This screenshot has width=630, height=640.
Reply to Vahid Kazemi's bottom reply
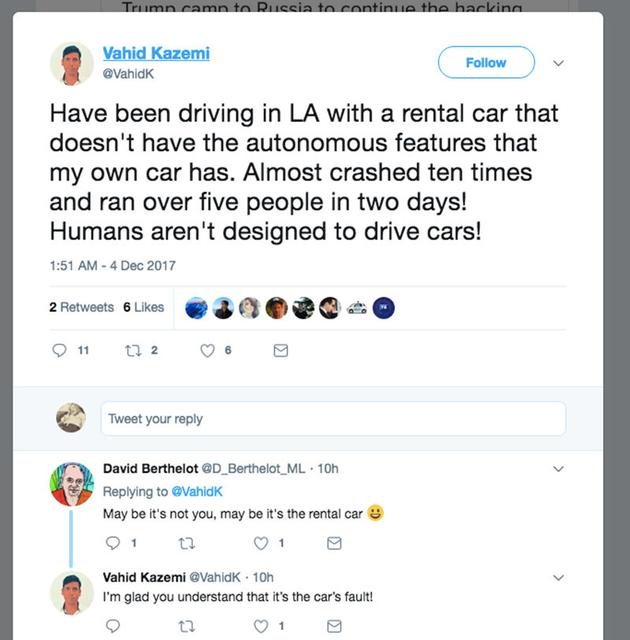tap(112, 627)
